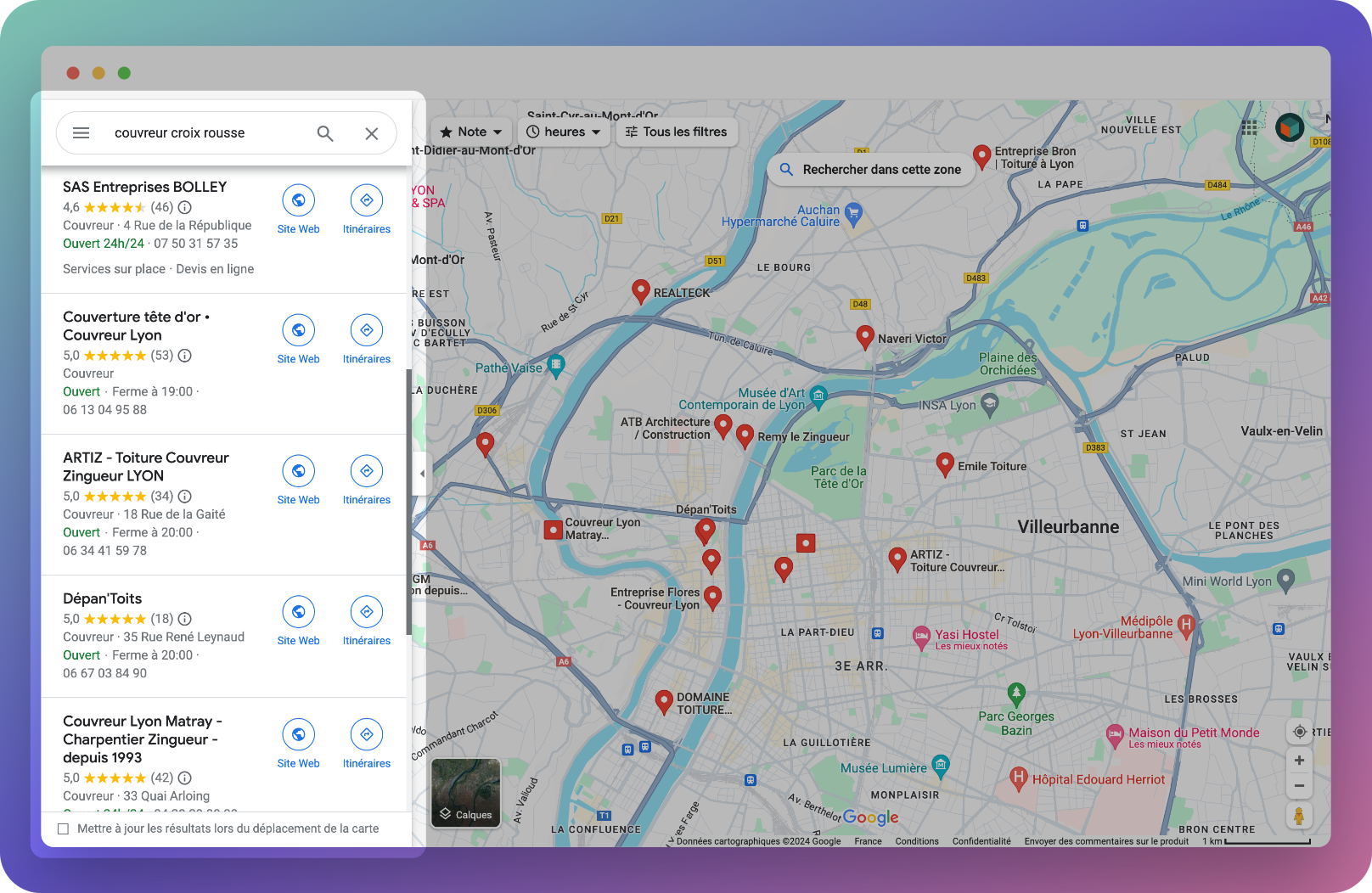1372x893 pixels.
Task: Get Itinéraires for Dépan'Toits
Action: click(367, 621)
